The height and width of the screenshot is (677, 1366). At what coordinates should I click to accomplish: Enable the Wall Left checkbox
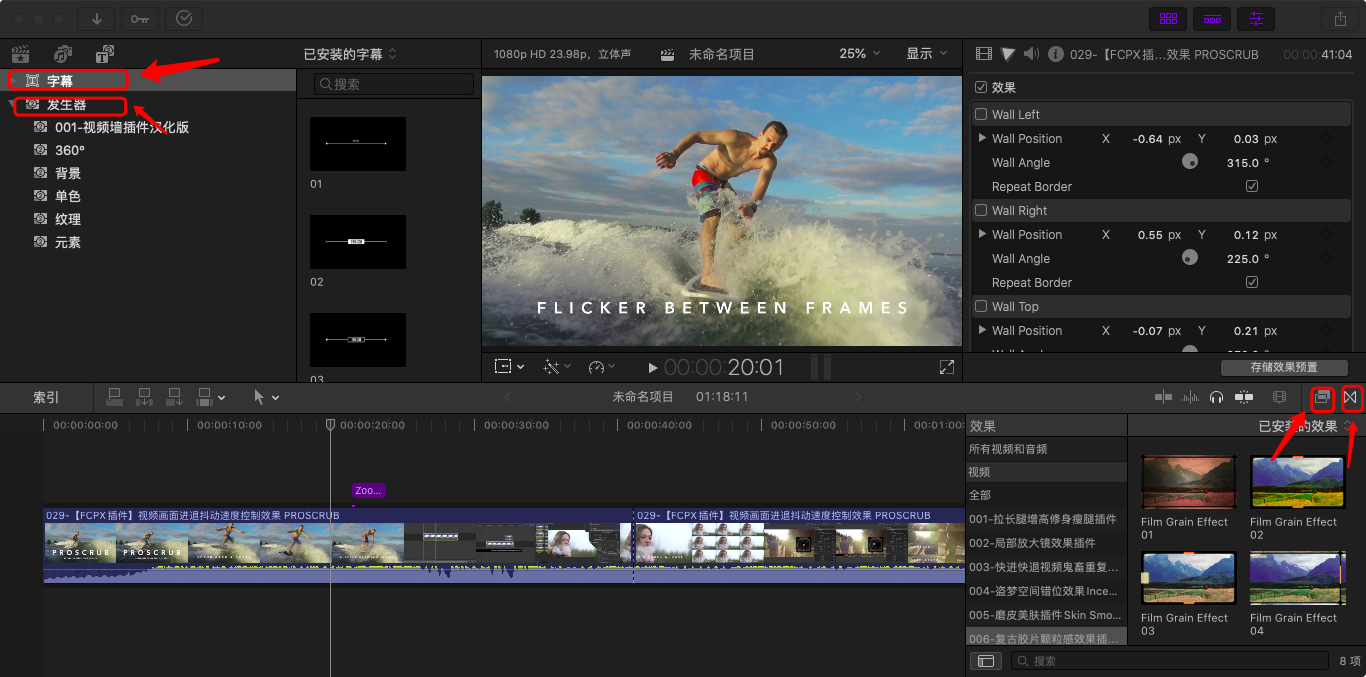[x=981, y=114]
